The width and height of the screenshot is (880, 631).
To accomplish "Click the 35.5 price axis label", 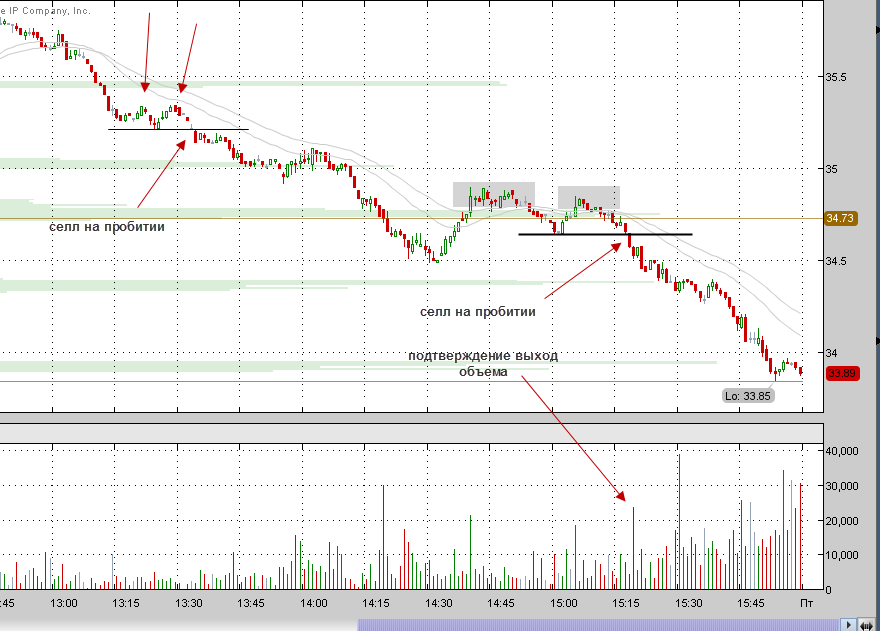I will tap(836, 77).
